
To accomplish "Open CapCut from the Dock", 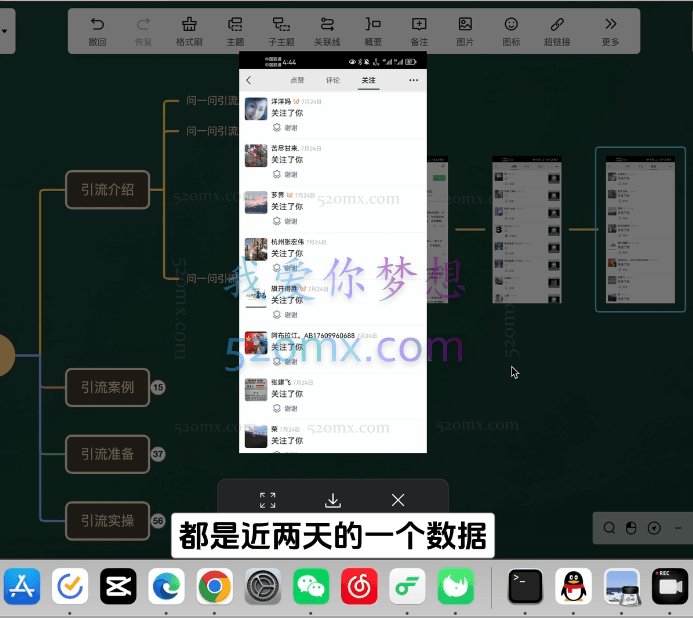I will coord(118,586).
